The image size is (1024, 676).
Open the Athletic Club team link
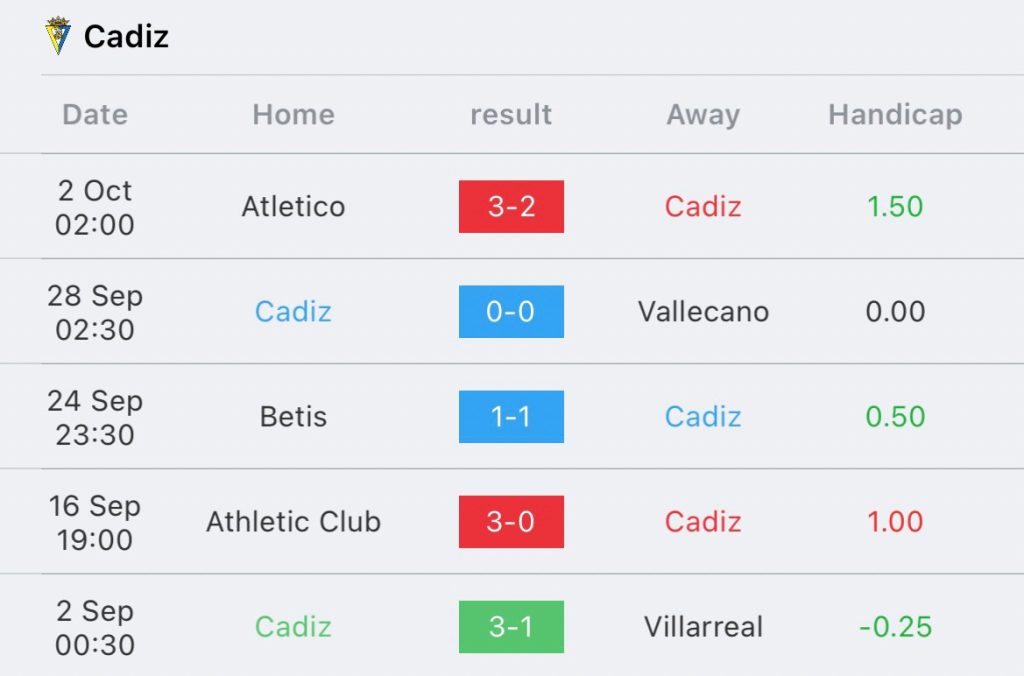[293, 522]
